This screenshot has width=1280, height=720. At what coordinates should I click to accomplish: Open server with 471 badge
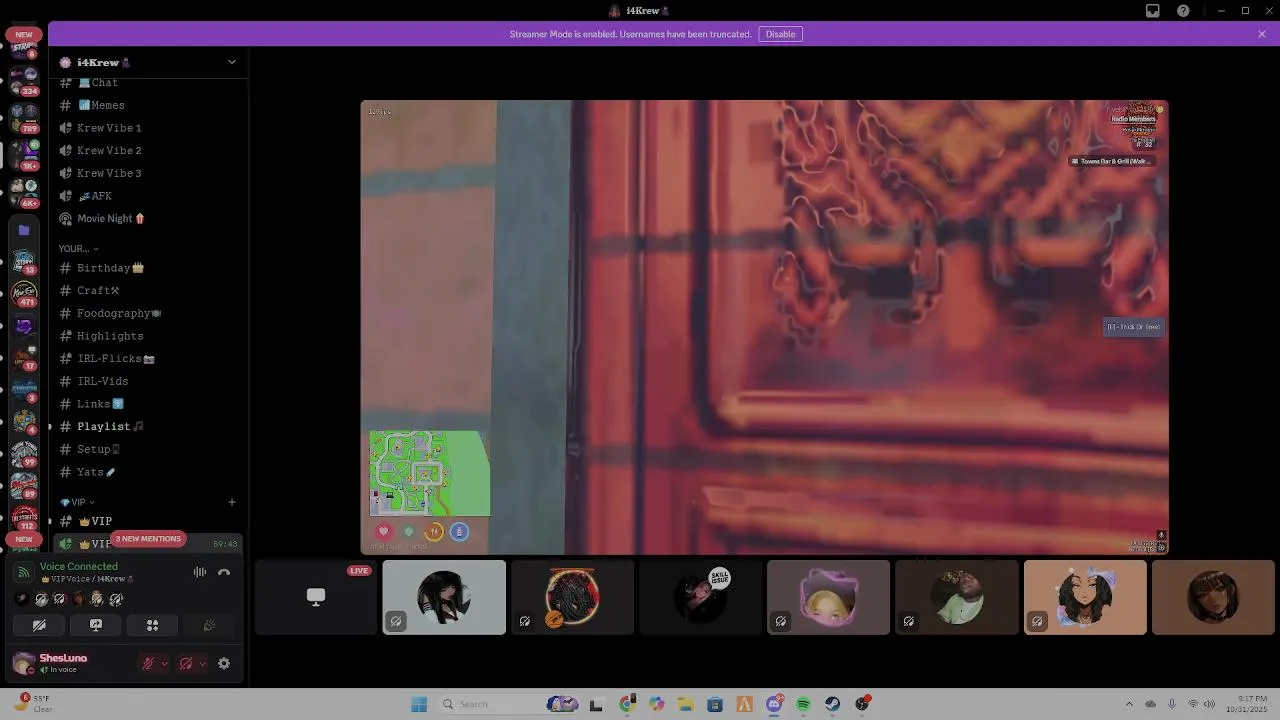tap(24, 293)
